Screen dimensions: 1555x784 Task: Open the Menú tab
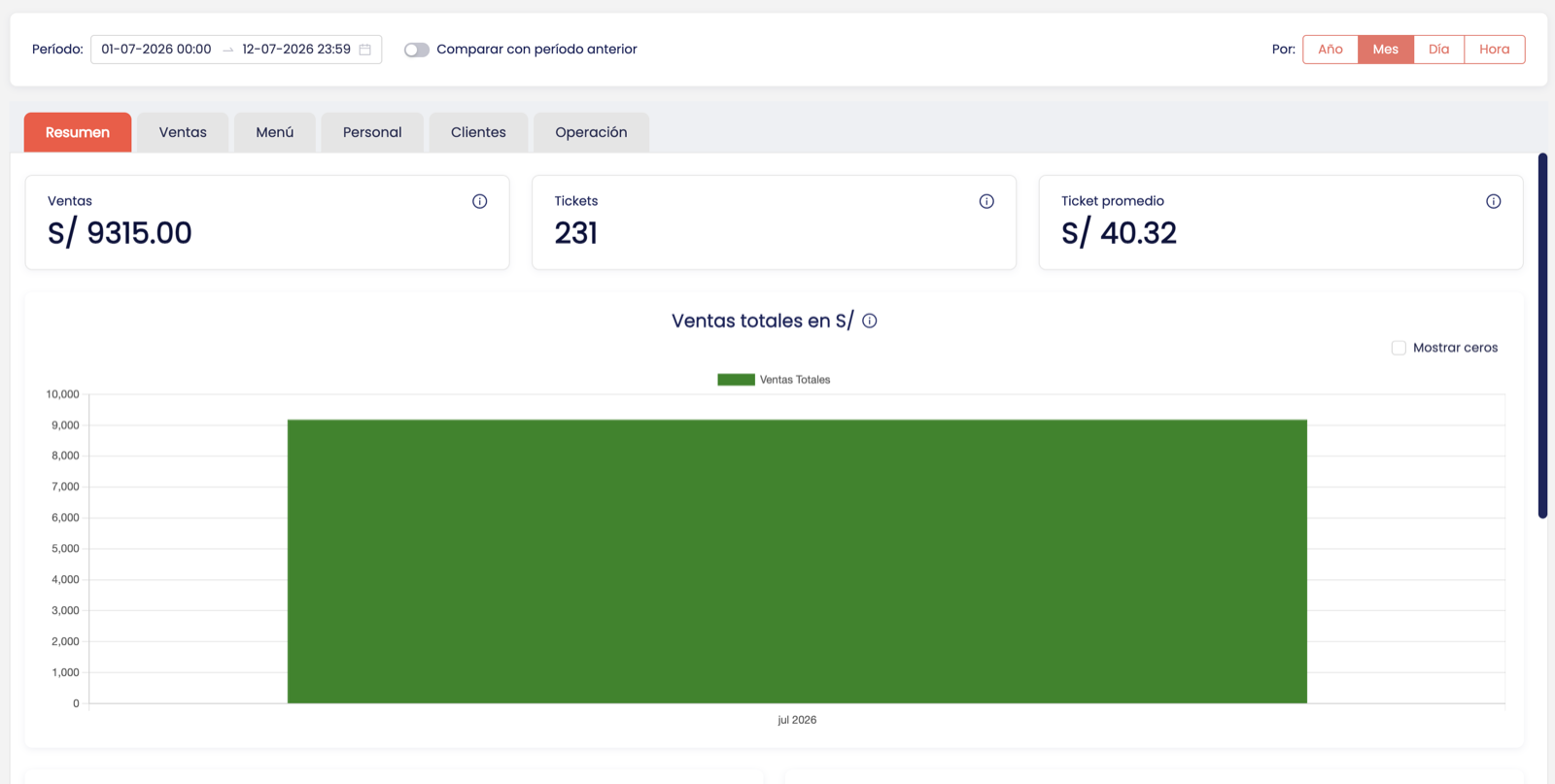coord(275,132)
